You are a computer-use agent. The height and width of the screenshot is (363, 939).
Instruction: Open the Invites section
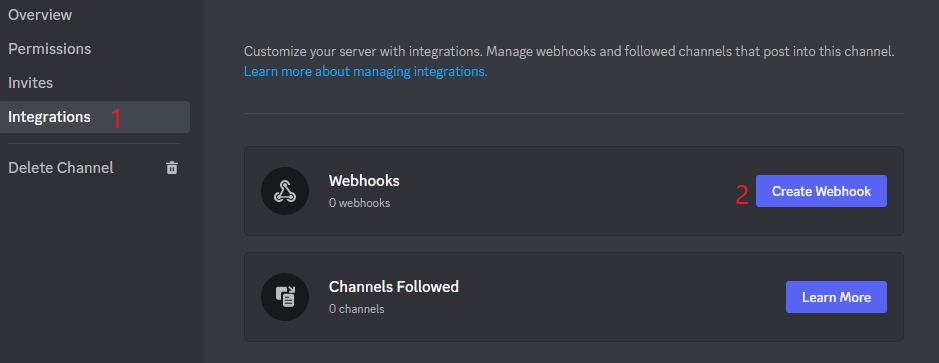[31, 83]
